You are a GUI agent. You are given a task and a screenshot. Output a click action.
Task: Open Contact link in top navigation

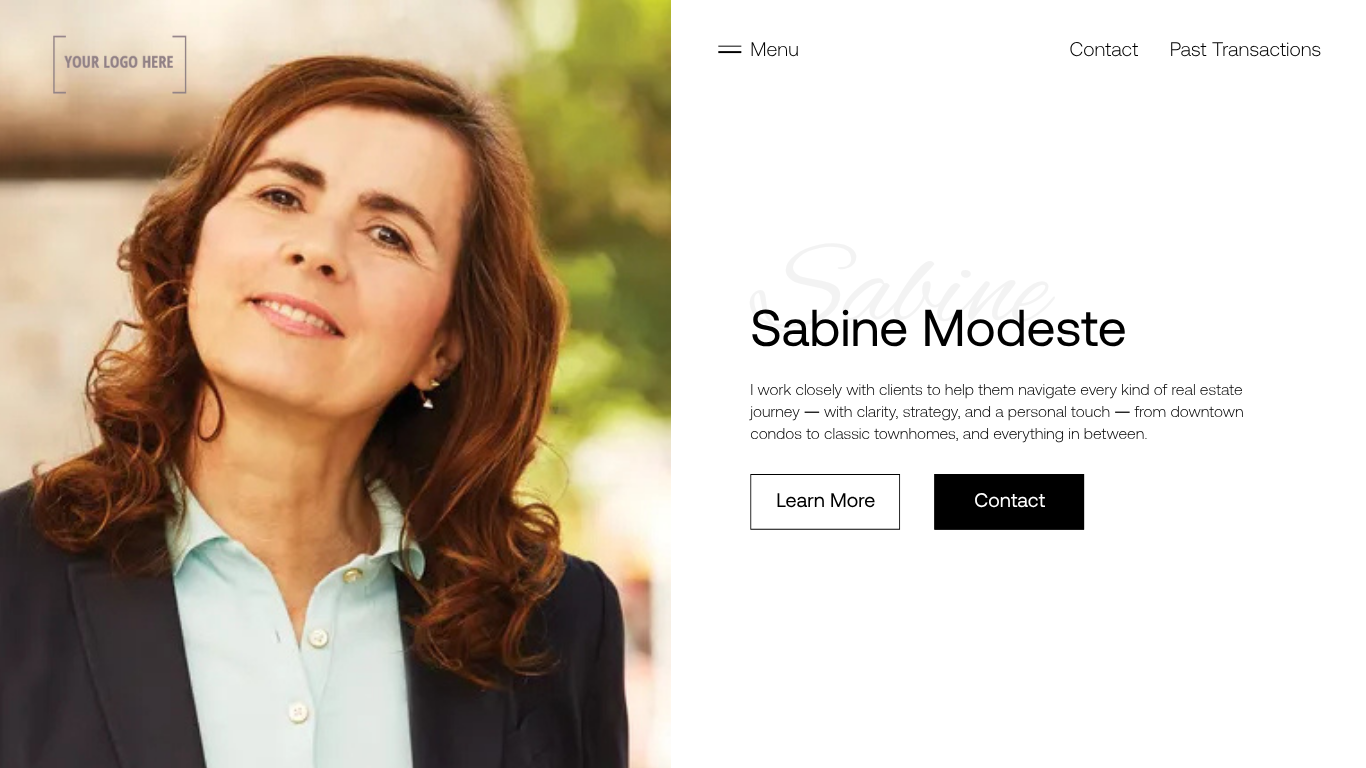(1103, 49)
